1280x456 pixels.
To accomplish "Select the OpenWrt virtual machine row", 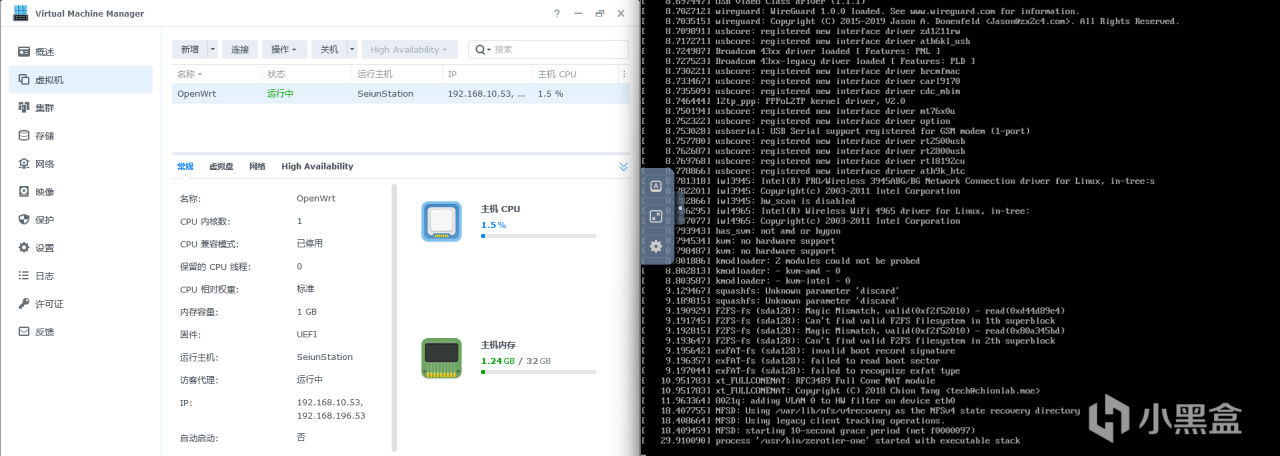I will point(401,93).
